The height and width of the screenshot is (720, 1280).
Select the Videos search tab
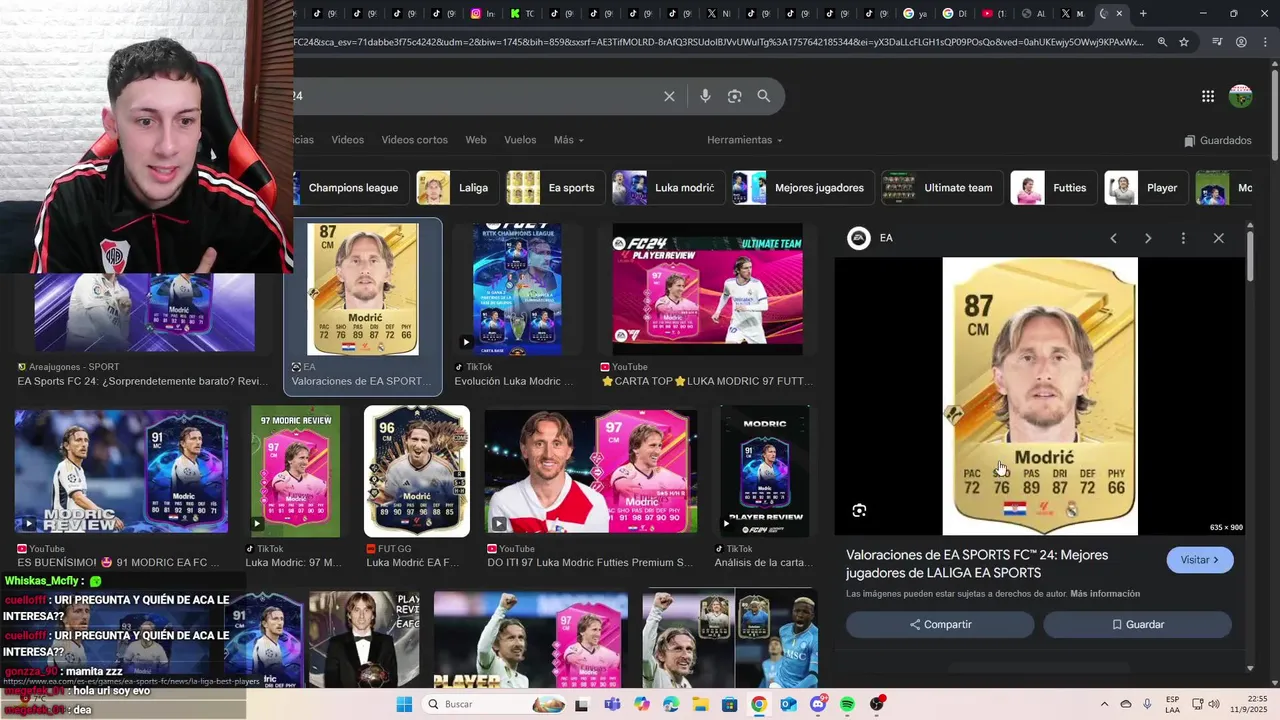348,140
